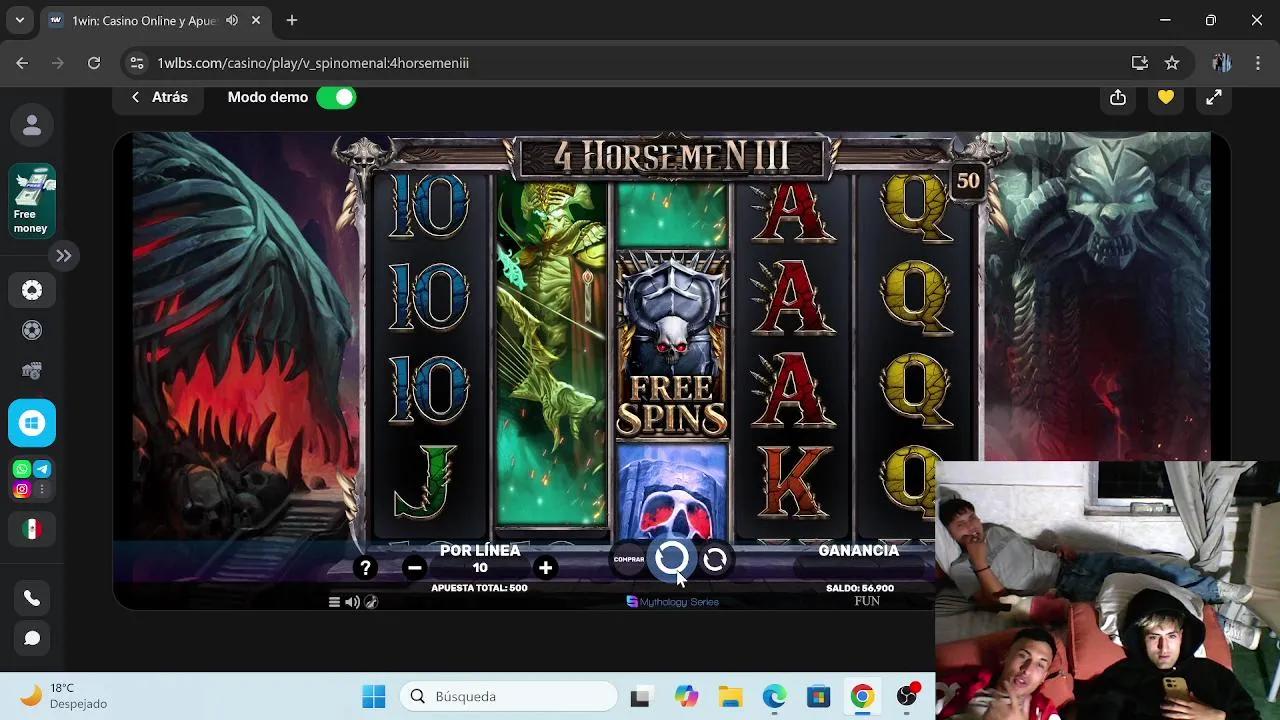Open the Telegram social icon
Viewport: 1280px width, 720px height.
click(x=42, y=469)
